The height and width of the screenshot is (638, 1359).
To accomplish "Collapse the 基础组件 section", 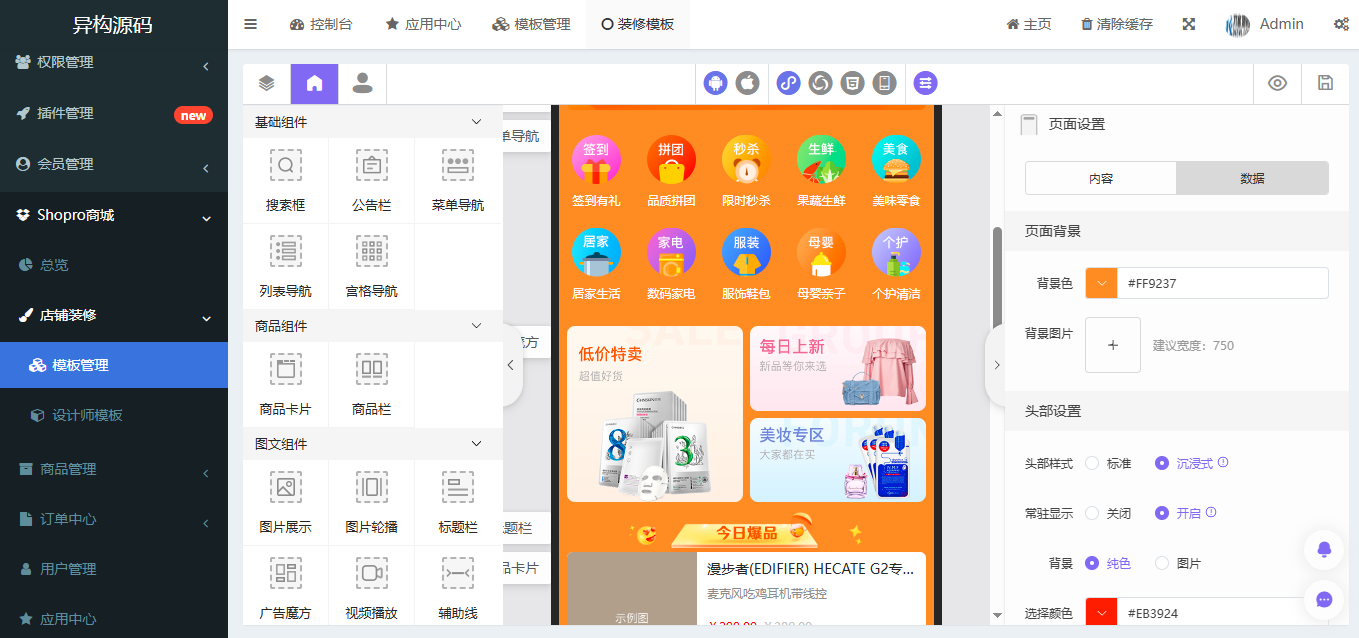I will [x=476, y=121].
